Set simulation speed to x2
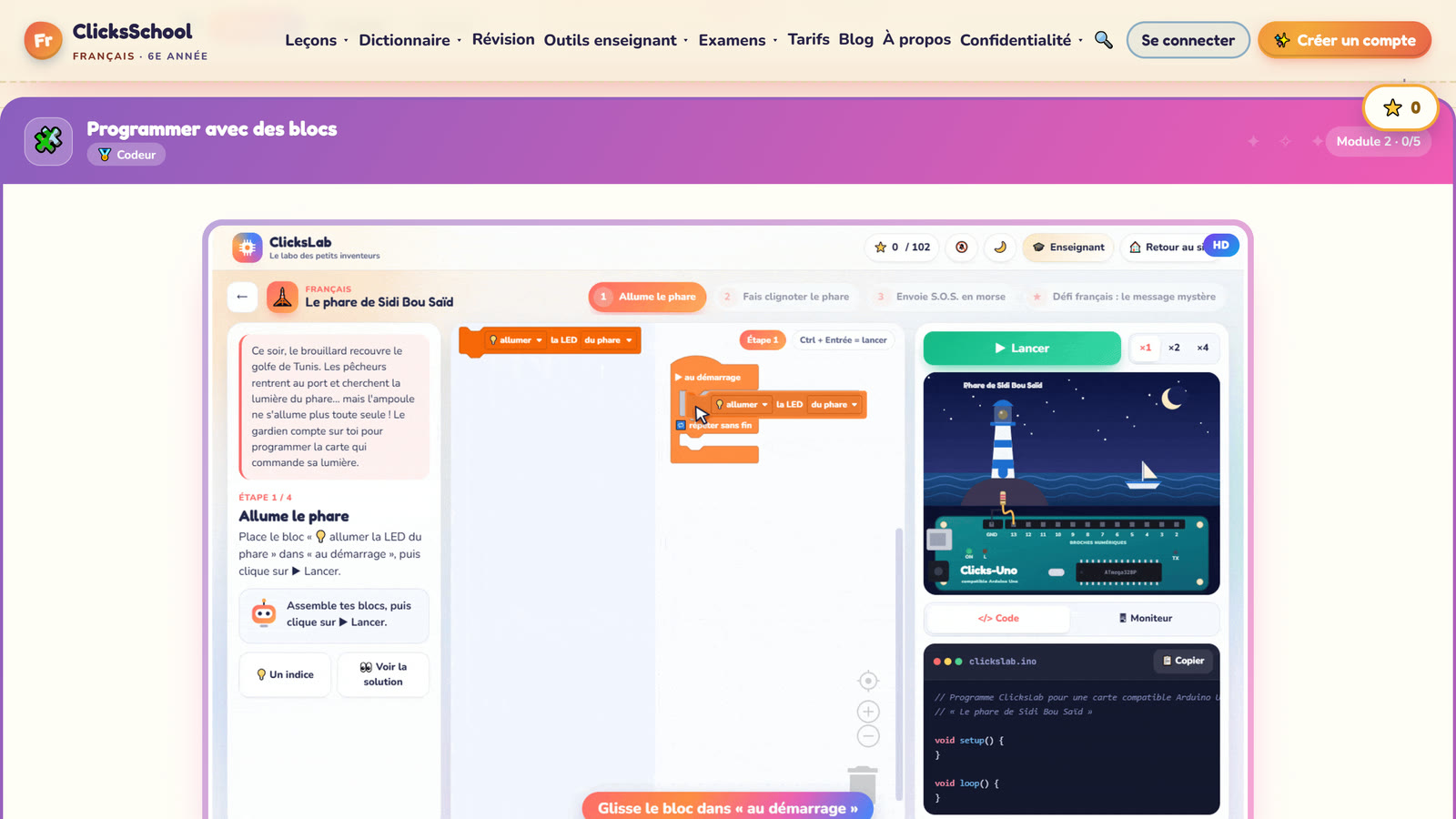Viewport: 1456px width, 819px height. tap(1174, 348)
